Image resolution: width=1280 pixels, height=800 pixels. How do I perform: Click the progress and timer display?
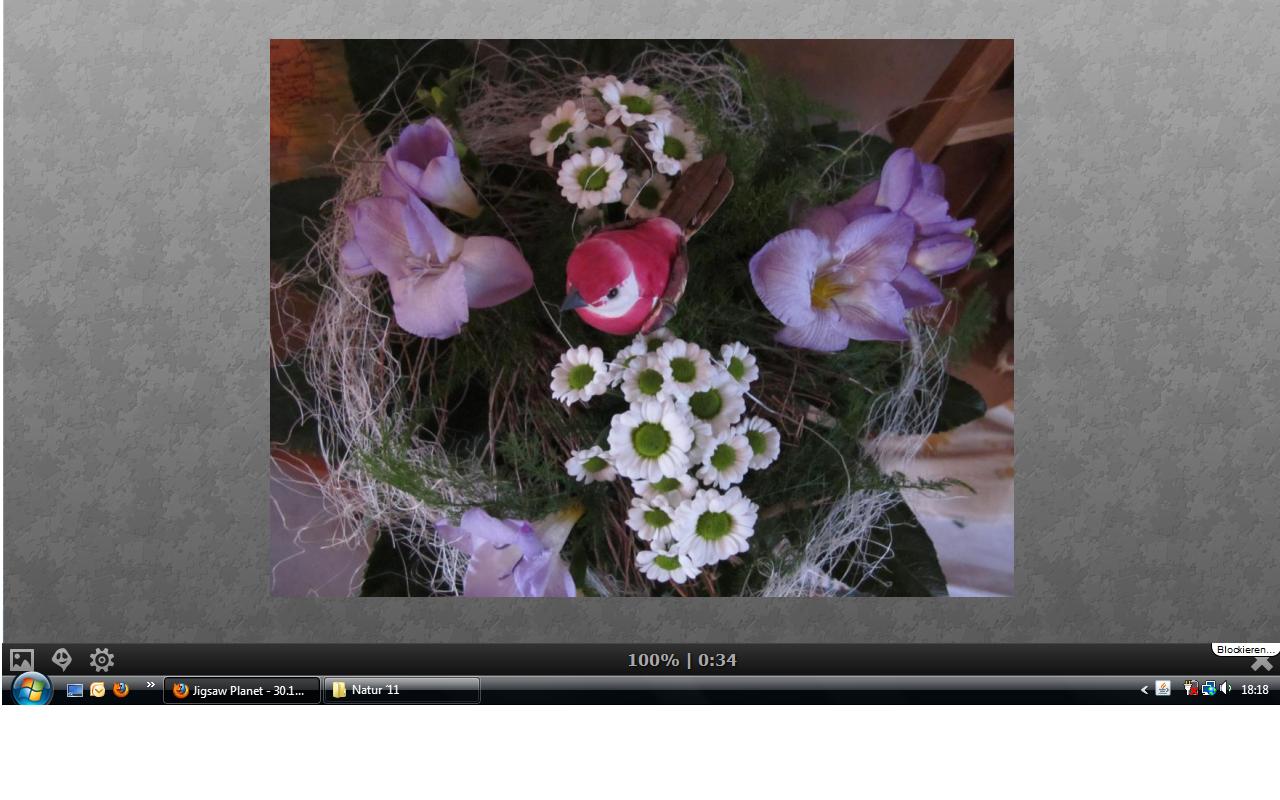coord(682,660)
